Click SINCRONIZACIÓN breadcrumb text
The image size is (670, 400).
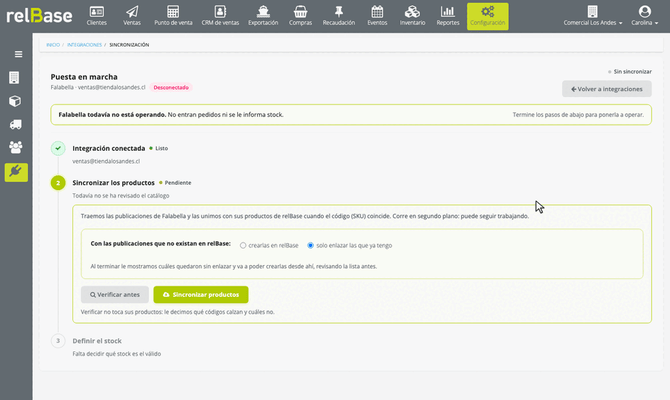click(x=129, y=45)
